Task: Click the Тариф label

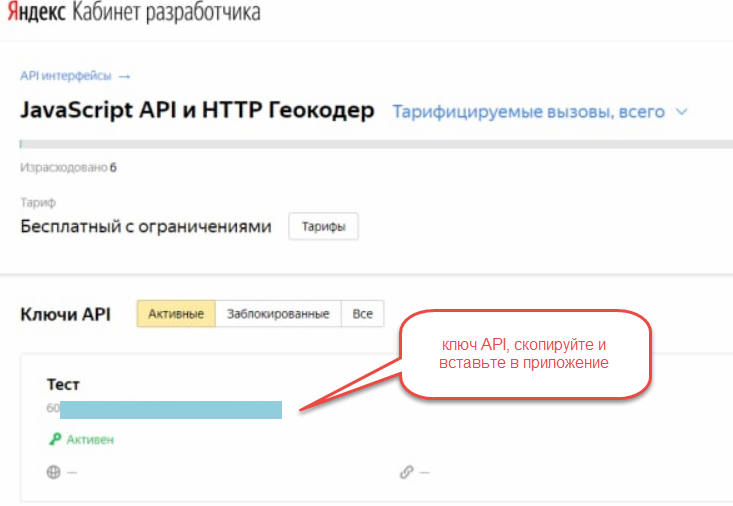Action: pos(38,202)
